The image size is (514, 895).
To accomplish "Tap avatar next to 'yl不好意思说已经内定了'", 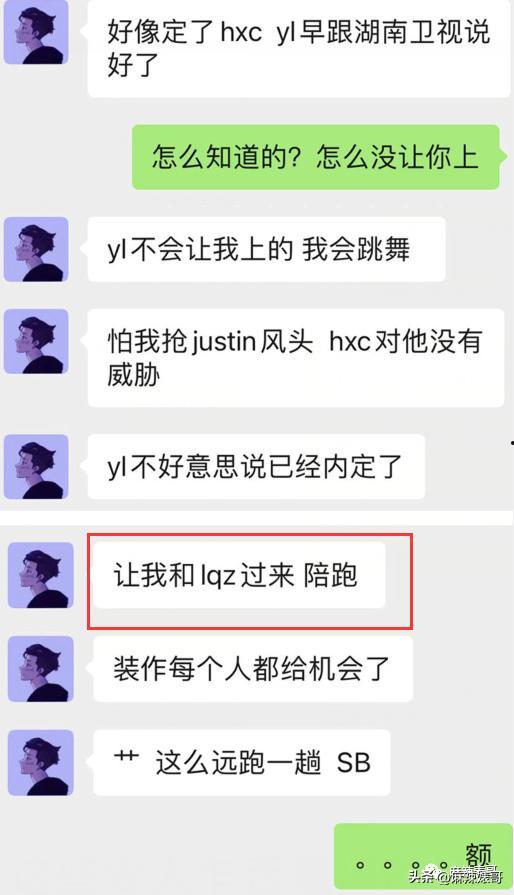I will point(36,466).
